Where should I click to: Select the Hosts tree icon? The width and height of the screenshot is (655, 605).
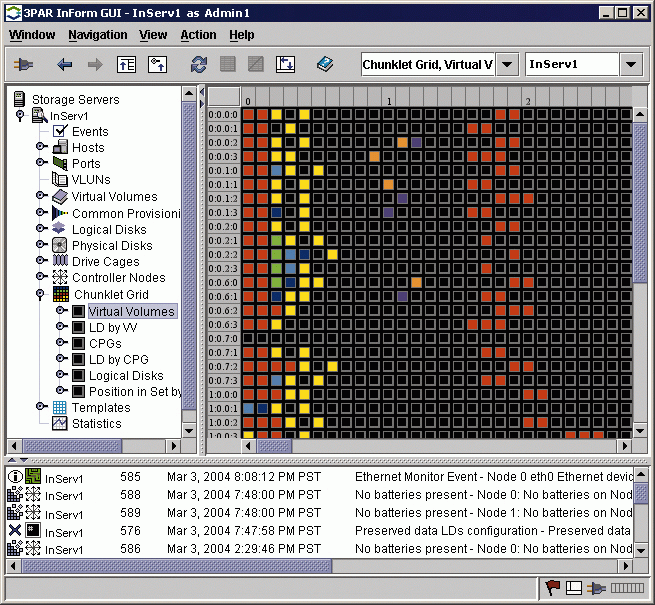[x=60, y=147]
